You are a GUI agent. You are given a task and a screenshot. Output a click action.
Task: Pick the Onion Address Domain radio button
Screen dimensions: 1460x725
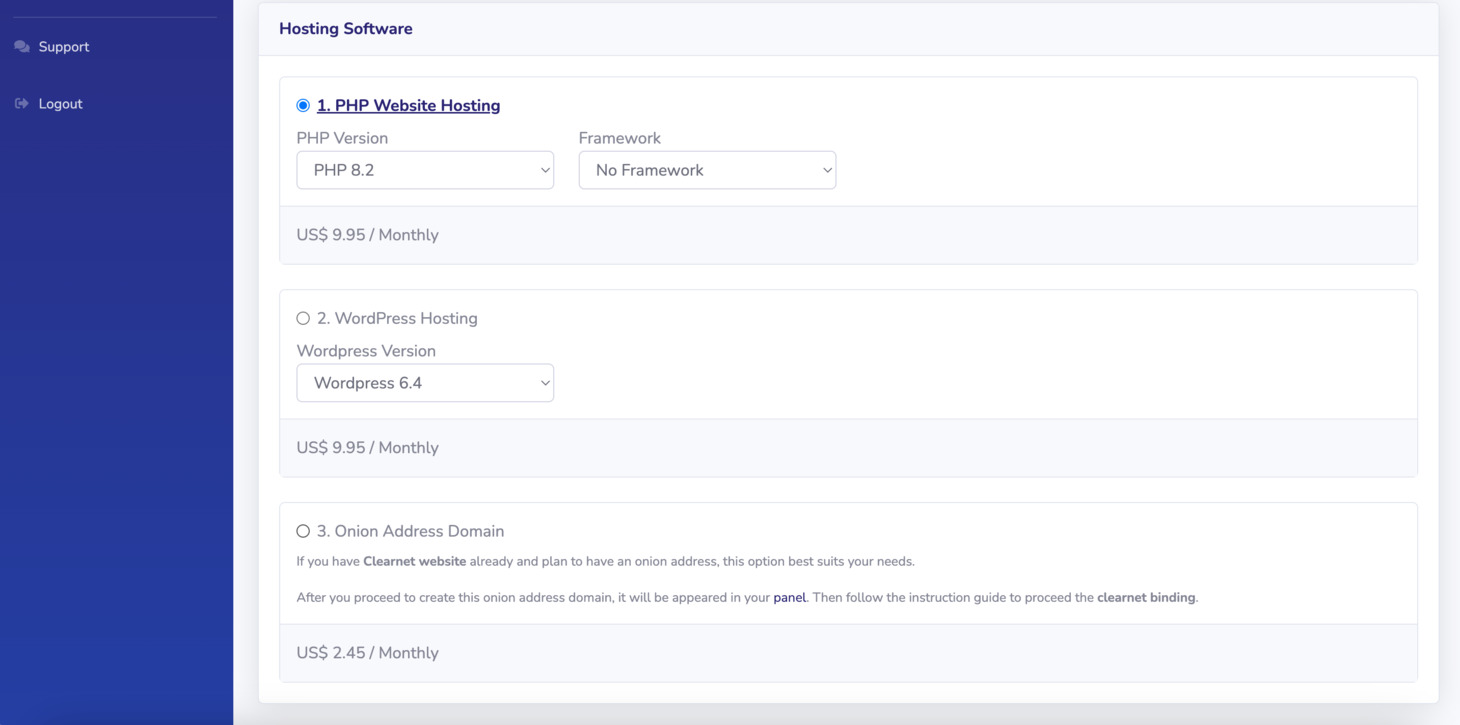click(303, 531)
